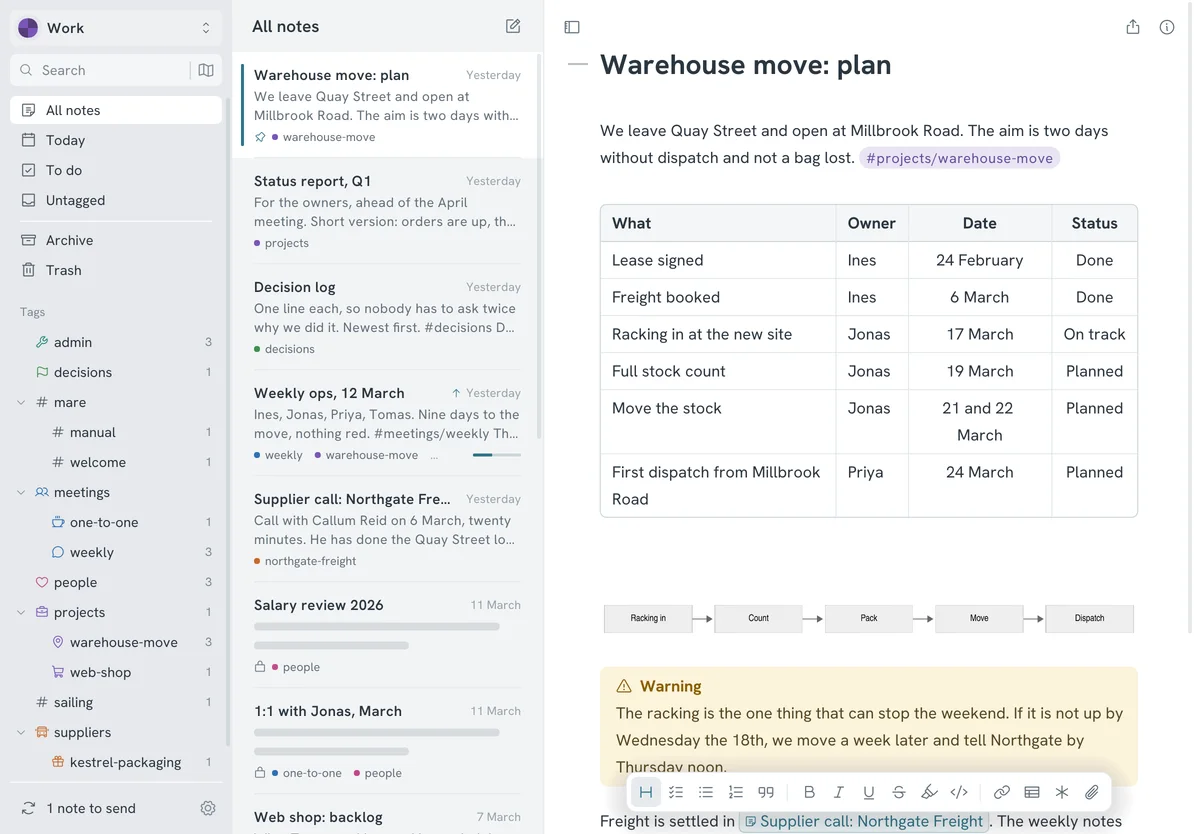This screenshot has width=1194, height=834.
Task: Follow the #projects/warehouse-move tag link
Action: point(959,158)
